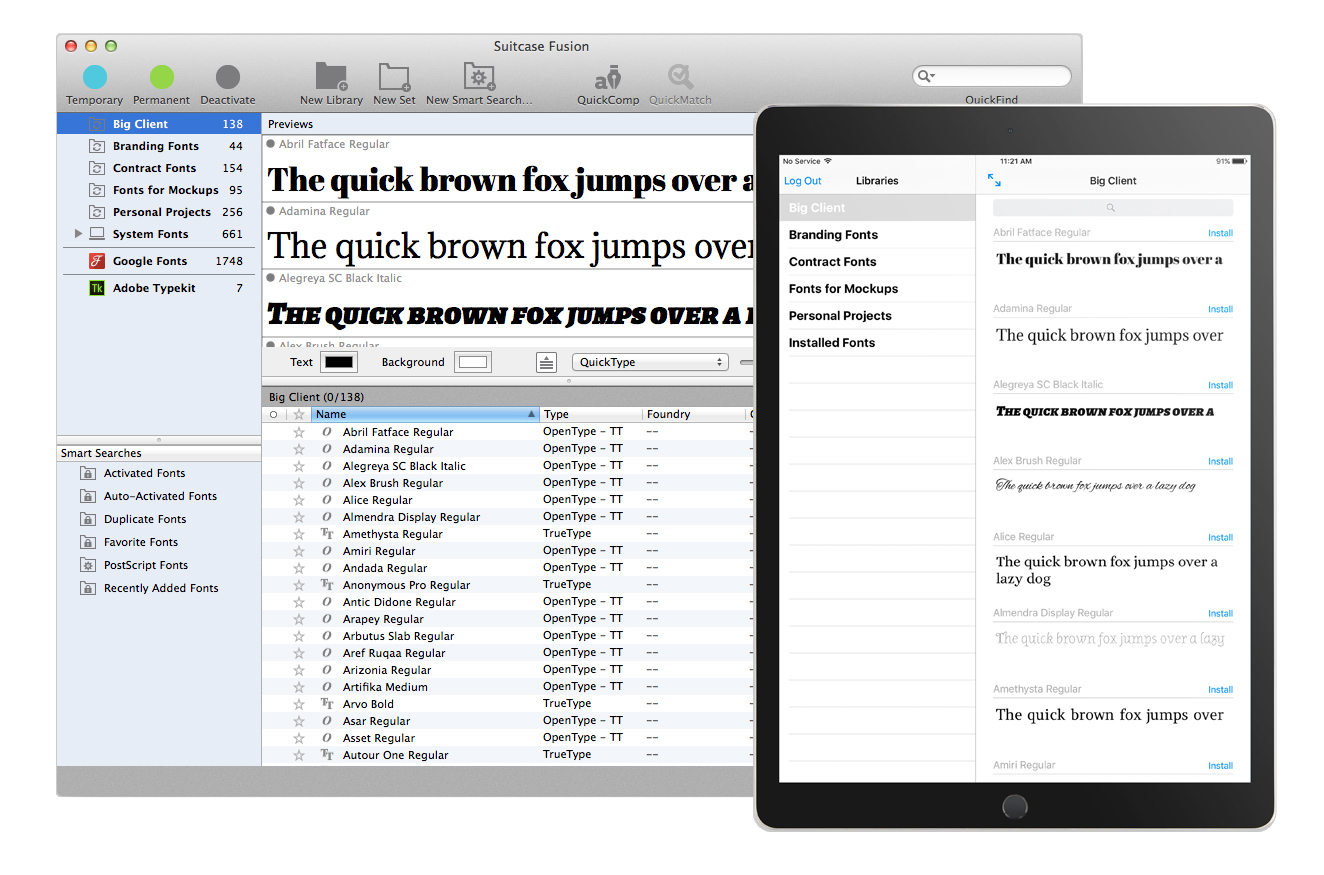Image resolution: width=1324 pixels, height=875 pixels.
Task: Click the black Text color swatch
Action: click(x=339, y=362)
